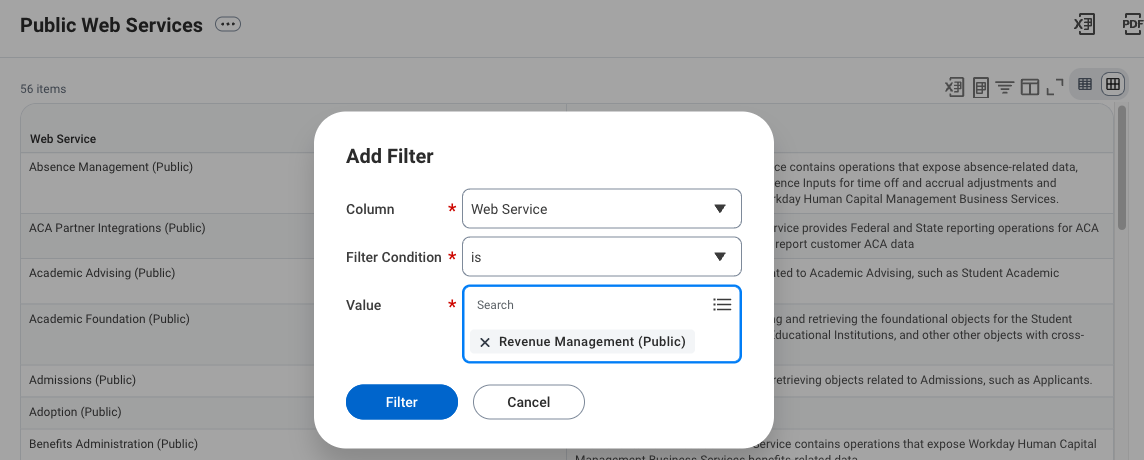Select Academic Advising (Public) row
Viewport: 1144px width, 460px height.
(x=102, y=273)
